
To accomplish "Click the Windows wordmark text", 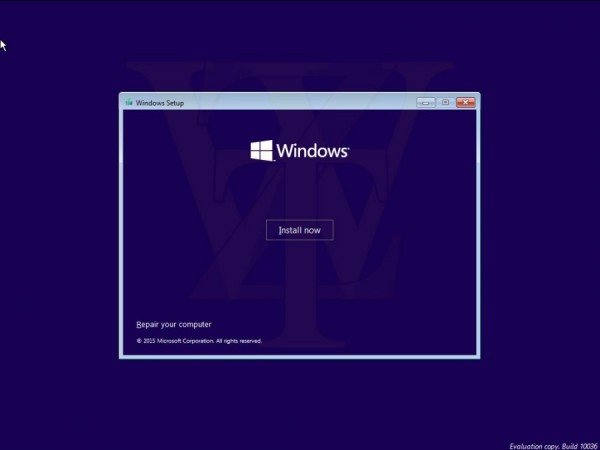I will [x=312, y=151].
